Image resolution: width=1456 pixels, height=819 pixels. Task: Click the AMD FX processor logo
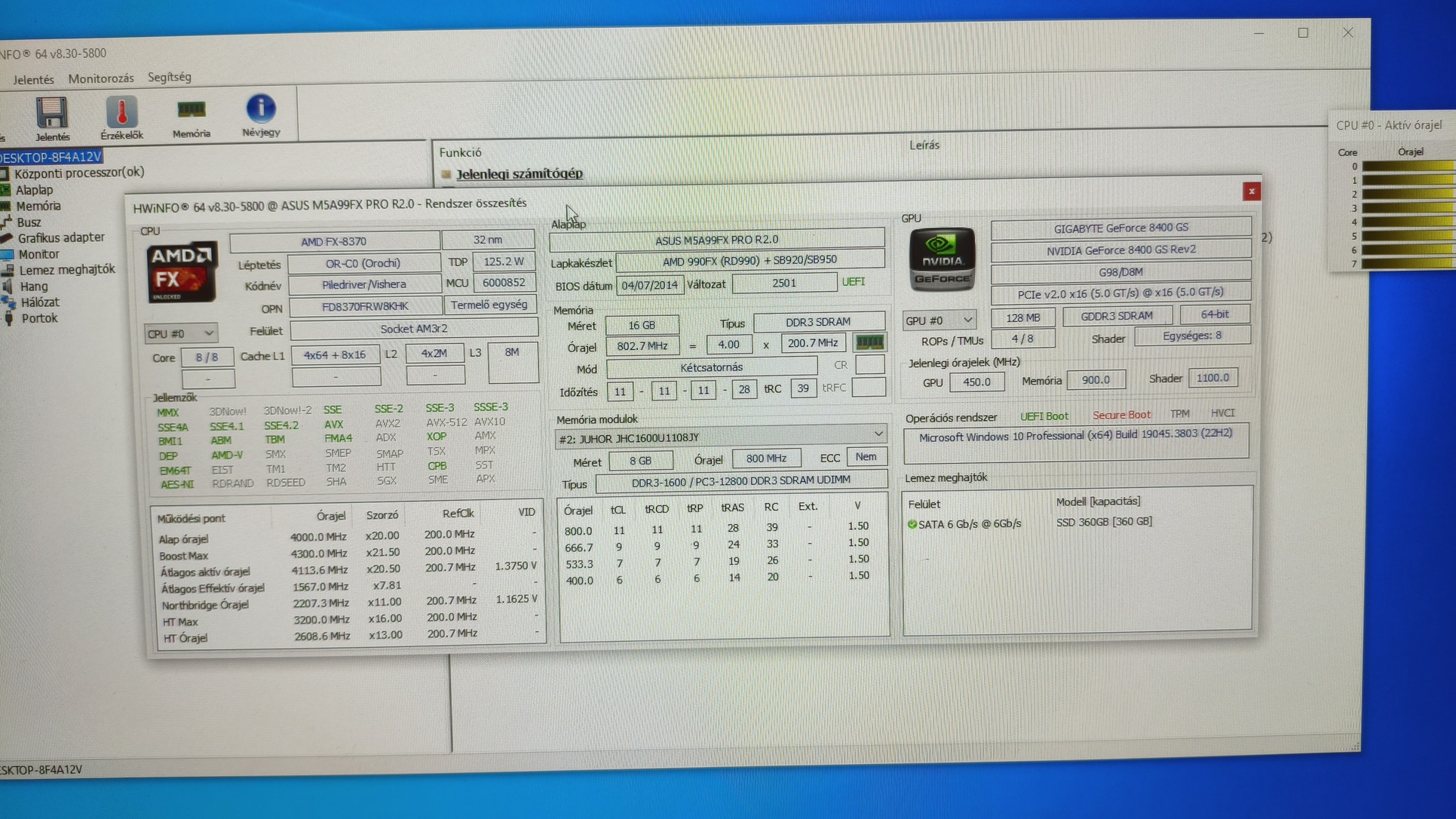(182, 272)
